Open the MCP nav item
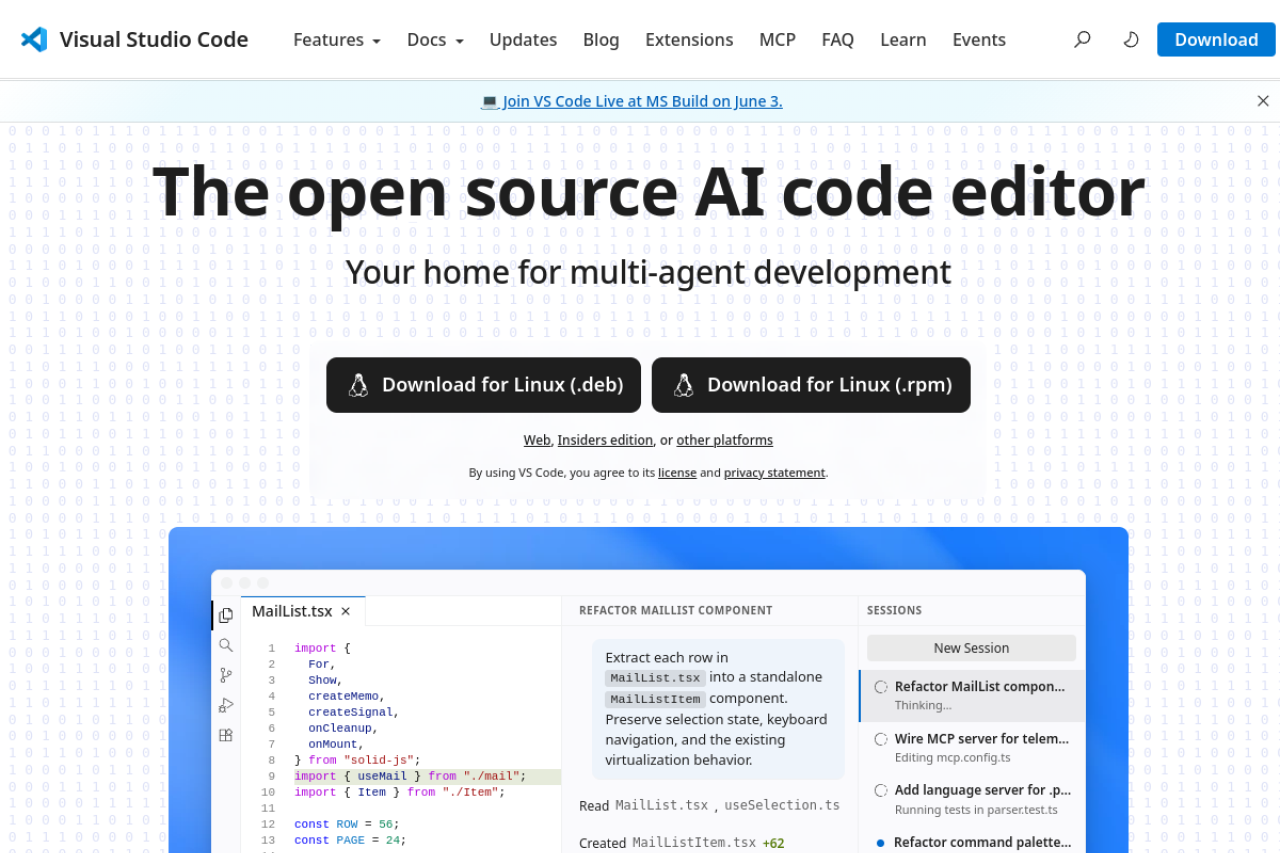The image size is (1280, 853). pyautogui.click(x=777, y=40)
